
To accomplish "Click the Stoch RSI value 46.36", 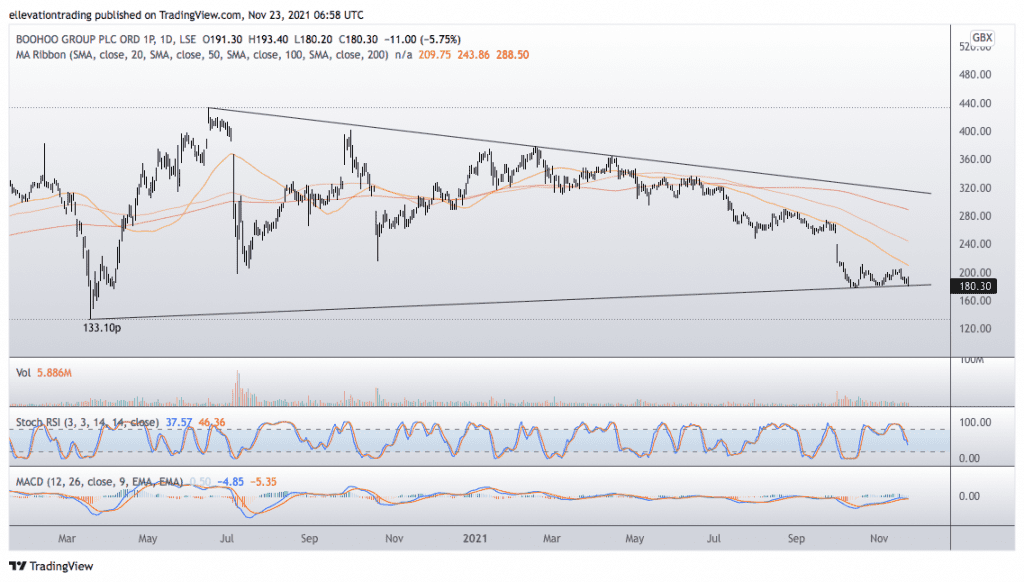I will pos(212,423).
